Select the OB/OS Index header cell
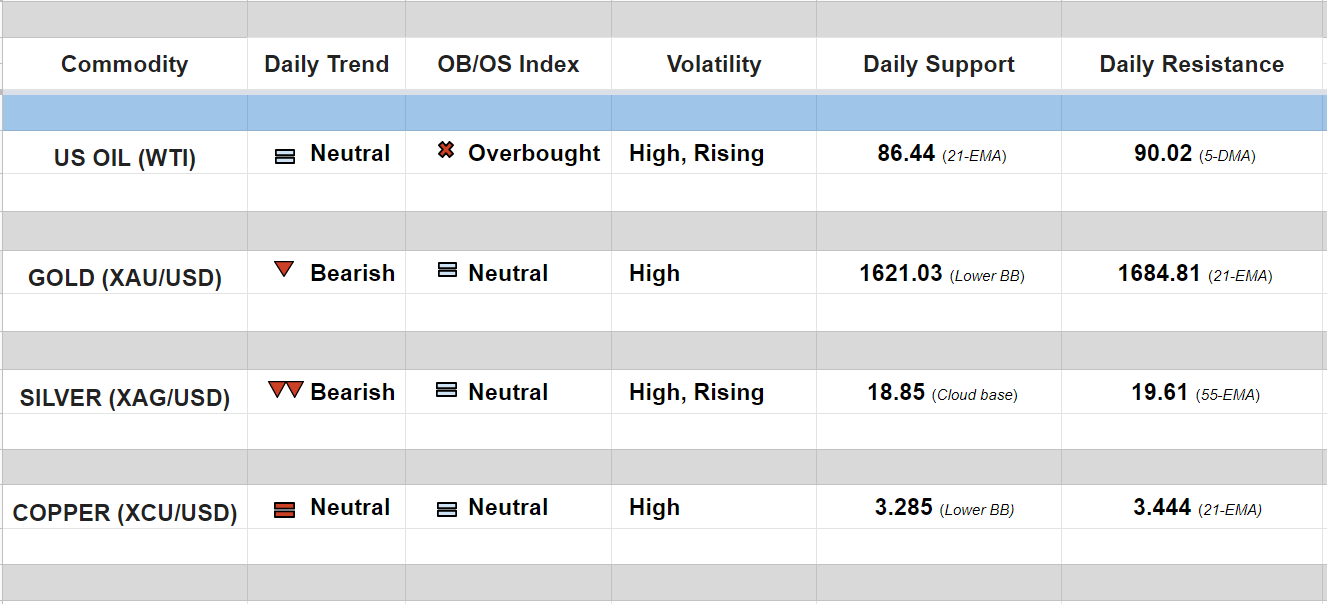The image size is (1327, 604). click(x=508, y=64)
